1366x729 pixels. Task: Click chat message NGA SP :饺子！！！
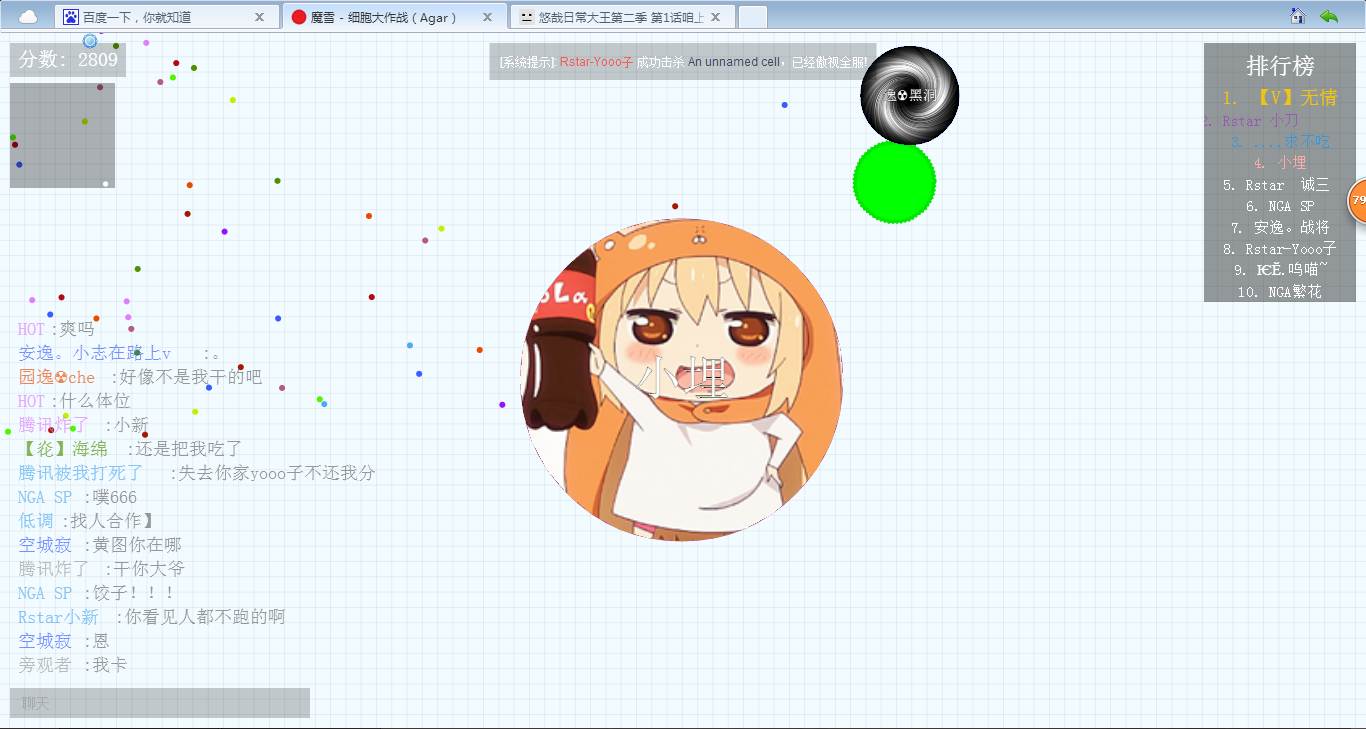[96, 593]
